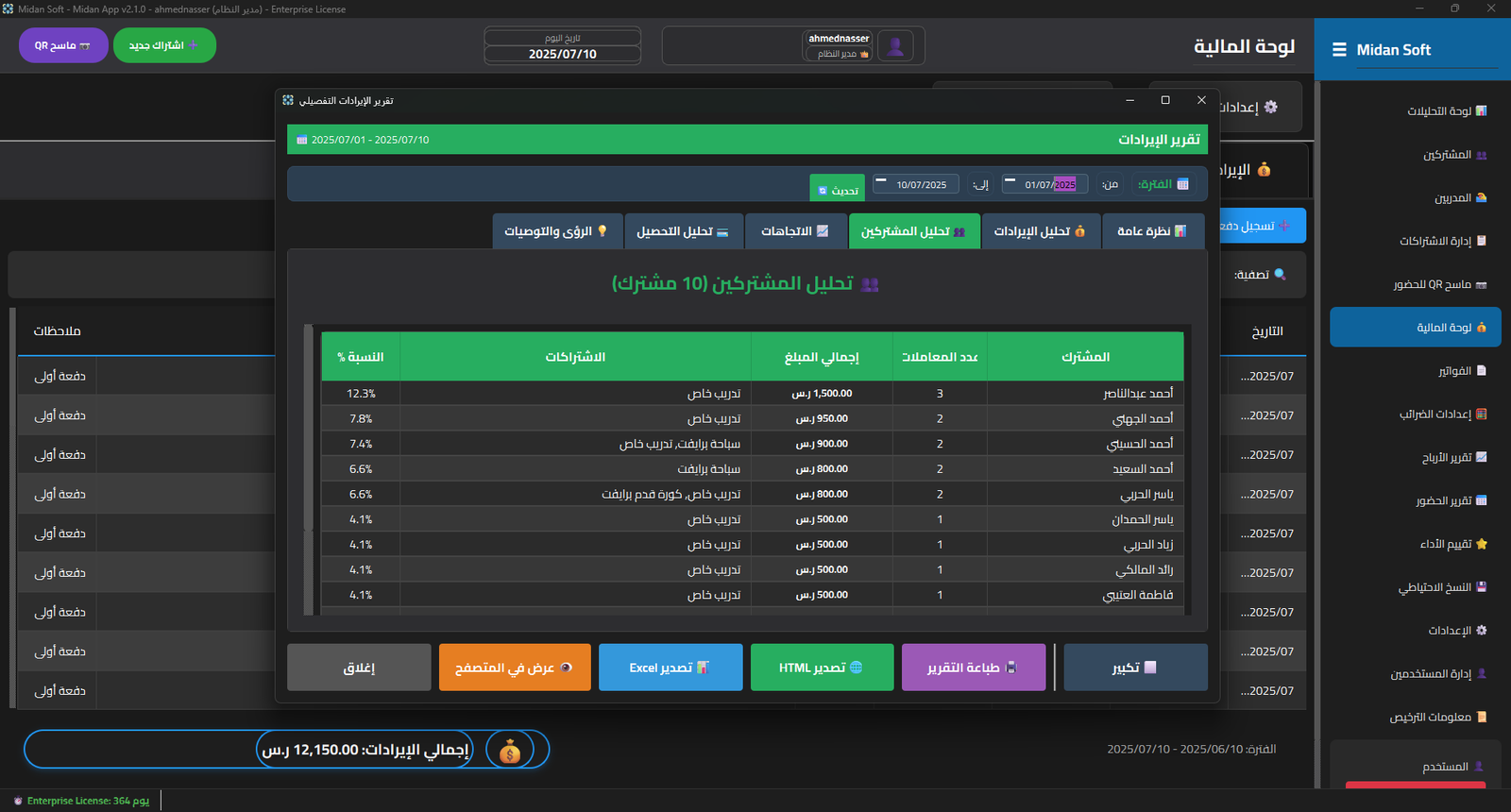The width and height of the screenshot is (1511, 812).
Task: Go to المدربين in the sidebar
Action: click(1416, 198)
